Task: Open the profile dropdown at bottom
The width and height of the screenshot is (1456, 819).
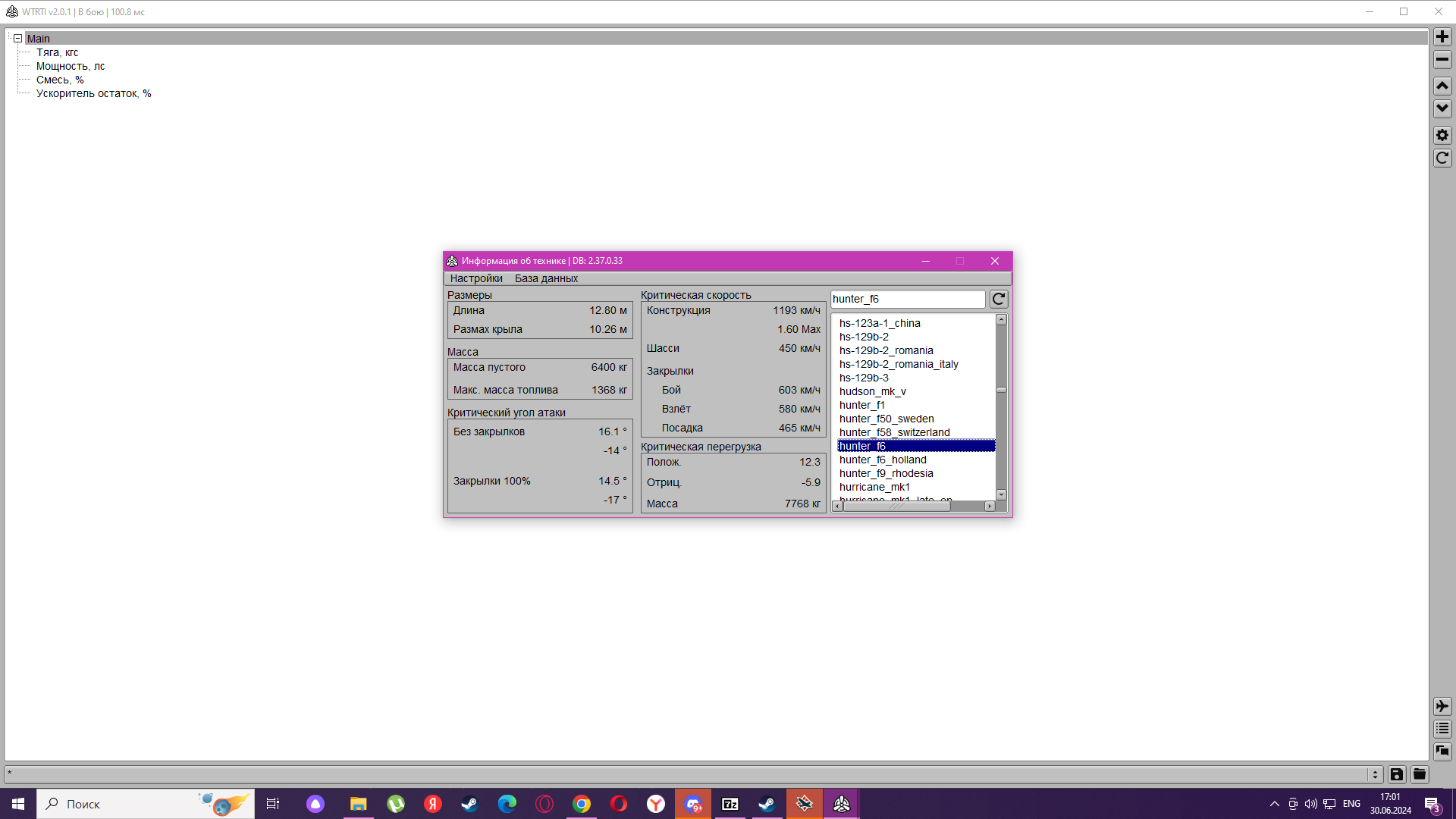Action: (x=1375, y=774)
